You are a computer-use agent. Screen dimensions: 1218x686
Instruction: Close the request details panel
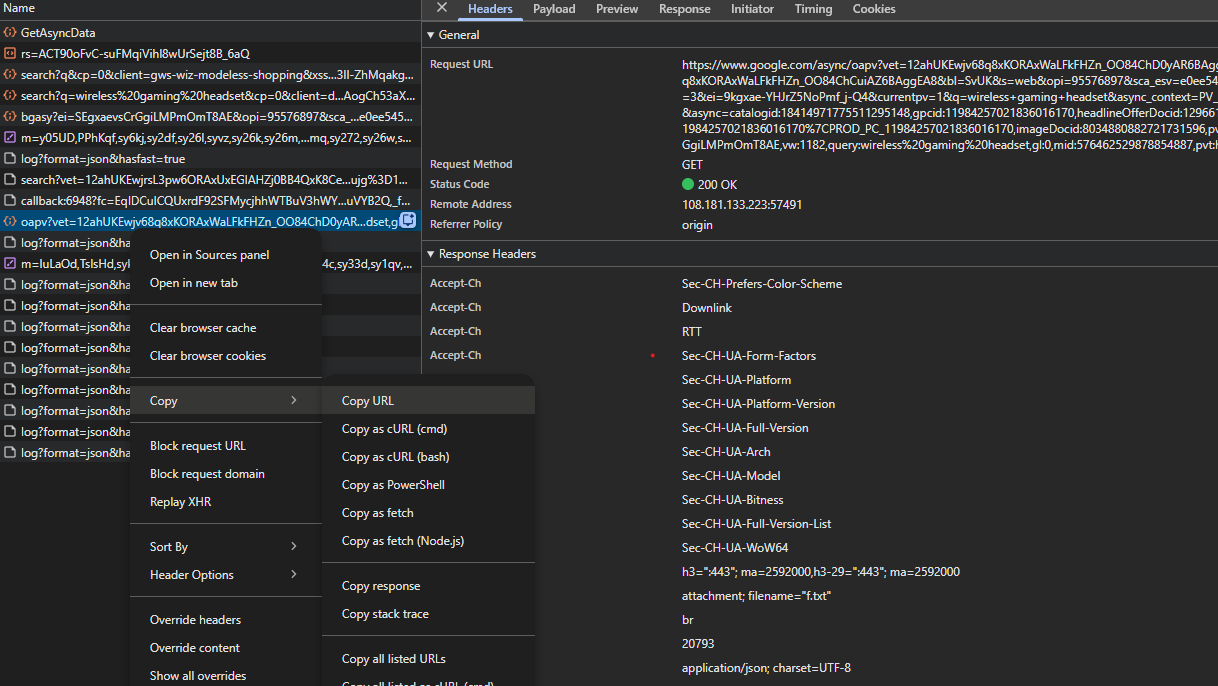tap(442, 9)
